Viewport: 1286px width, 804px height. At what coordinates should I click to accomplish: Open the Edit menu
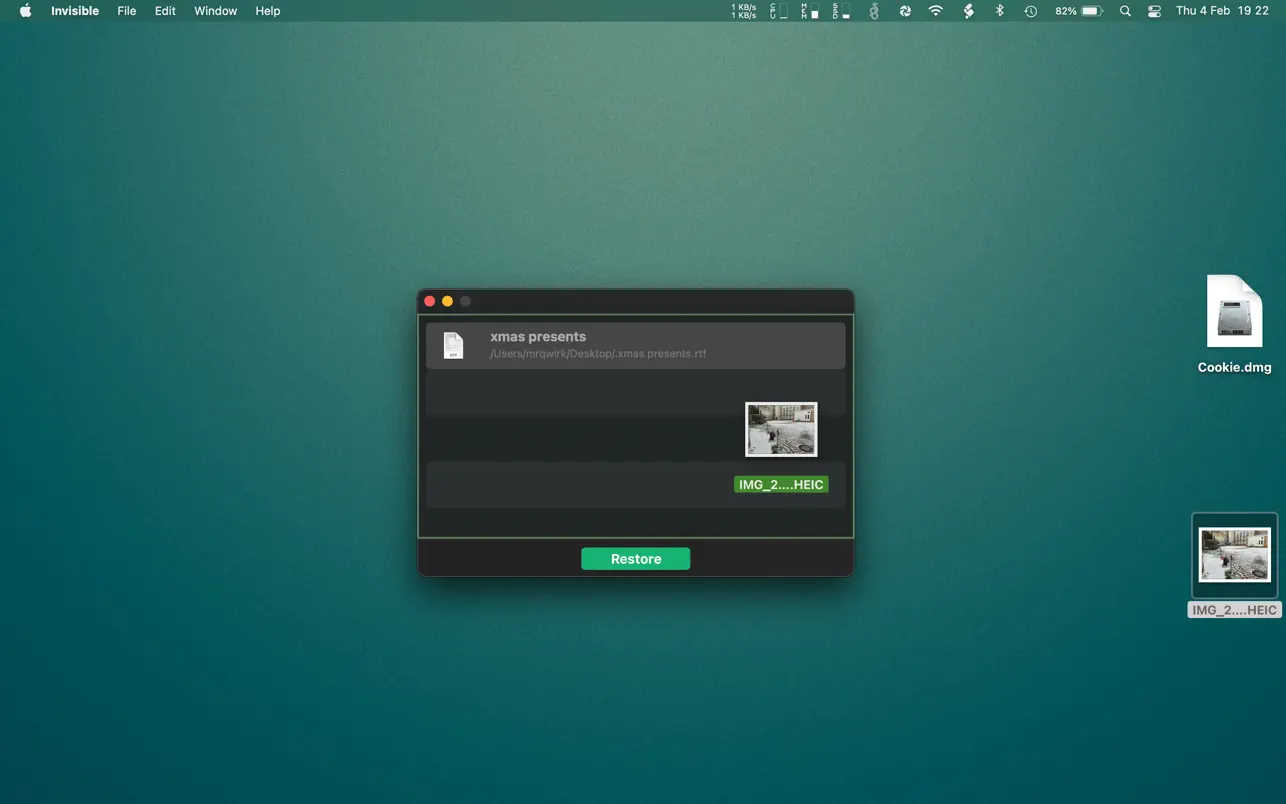pos(165,11)
